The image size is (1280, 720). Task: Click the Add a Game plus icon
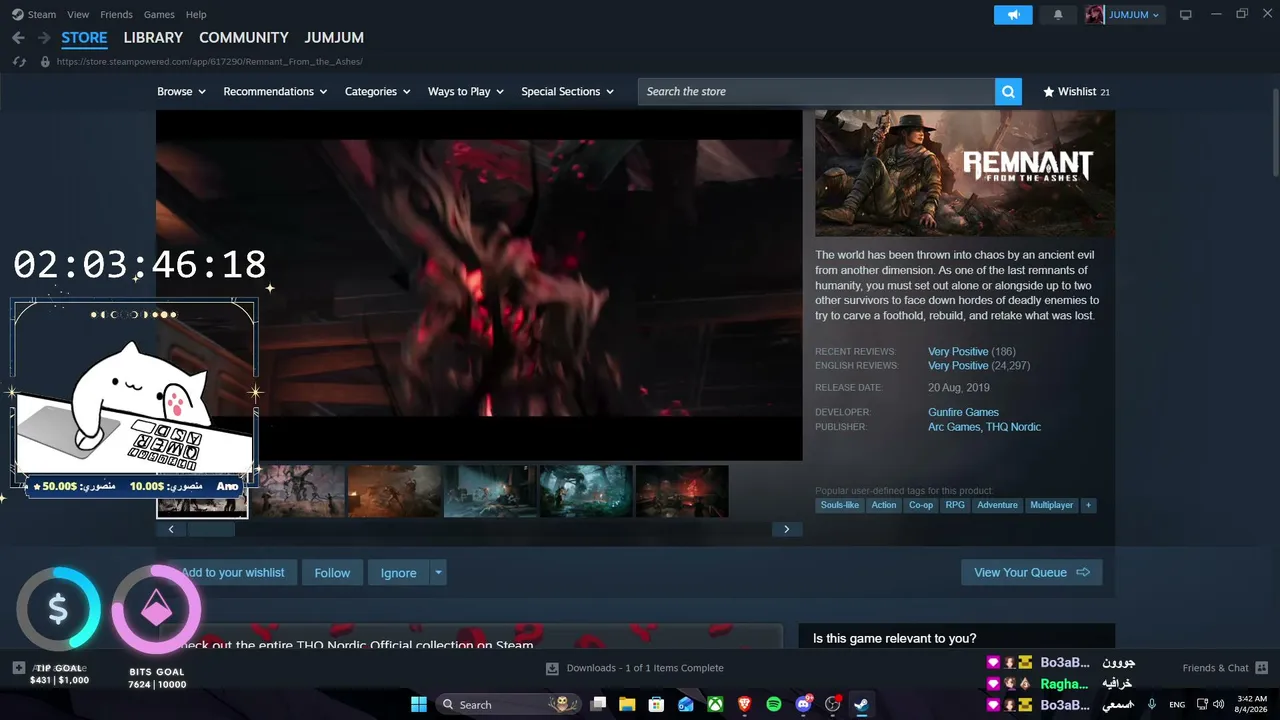coord(19,668)
